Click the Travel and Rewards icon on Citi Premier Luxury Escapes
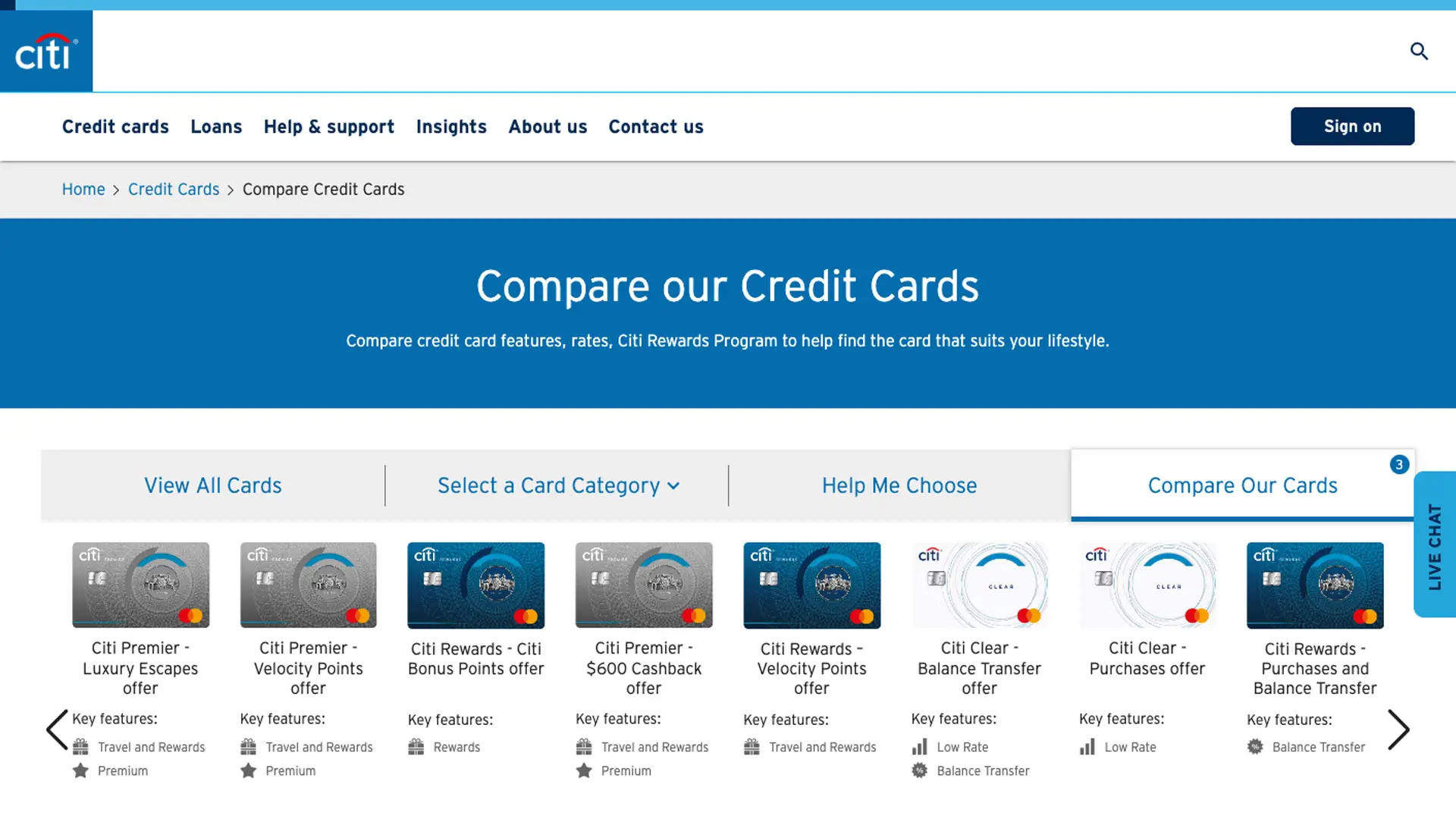The height and width of the screenshot is (819, 1456). (x=81, y=746)
